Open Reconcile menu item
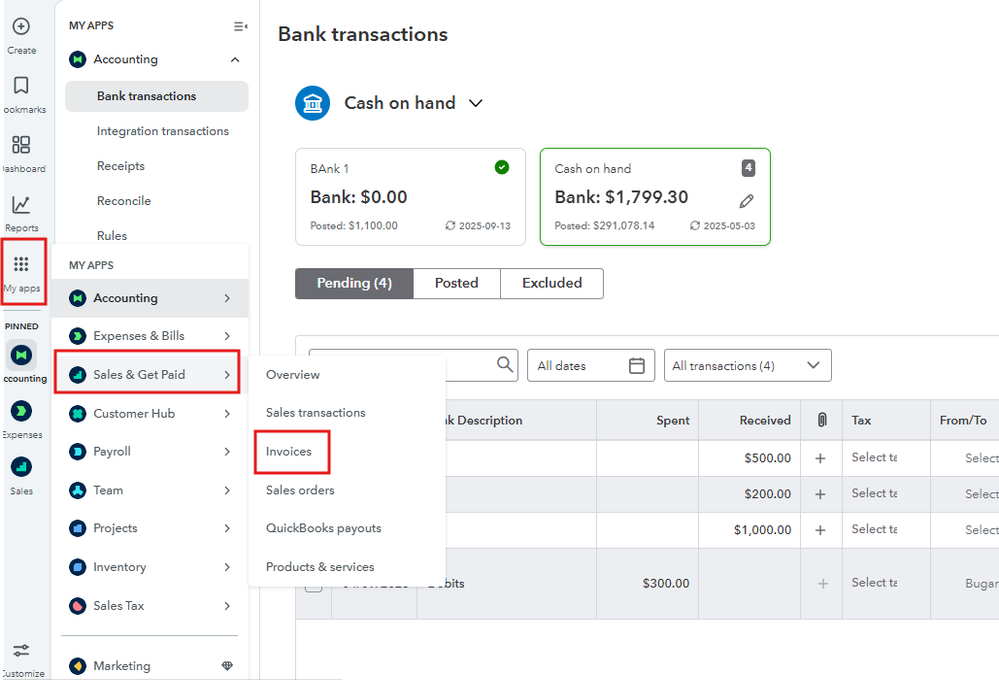This screenshot has width=999, height=680. pyautogui.click(x=124, y=201)
